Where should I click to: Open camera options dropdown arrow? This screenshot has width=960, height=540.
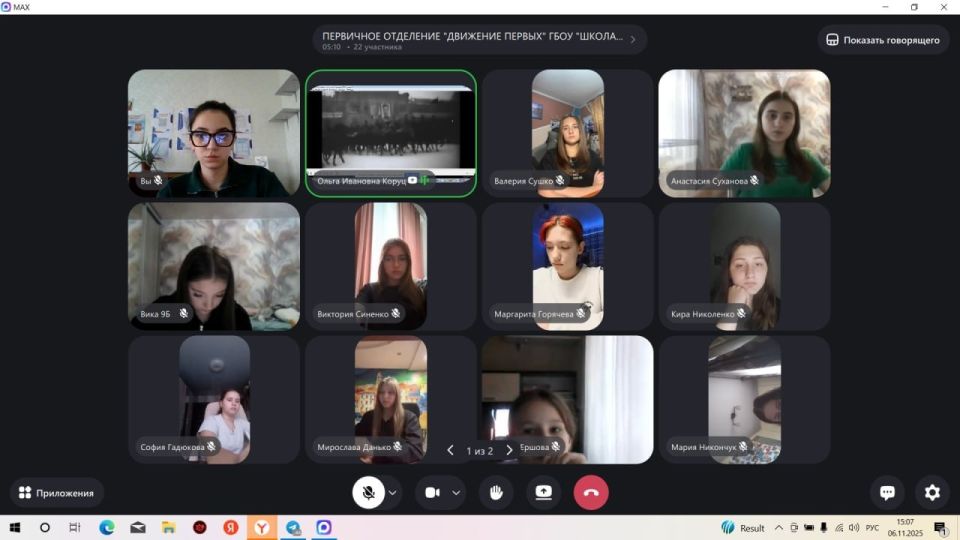[456, 493]
